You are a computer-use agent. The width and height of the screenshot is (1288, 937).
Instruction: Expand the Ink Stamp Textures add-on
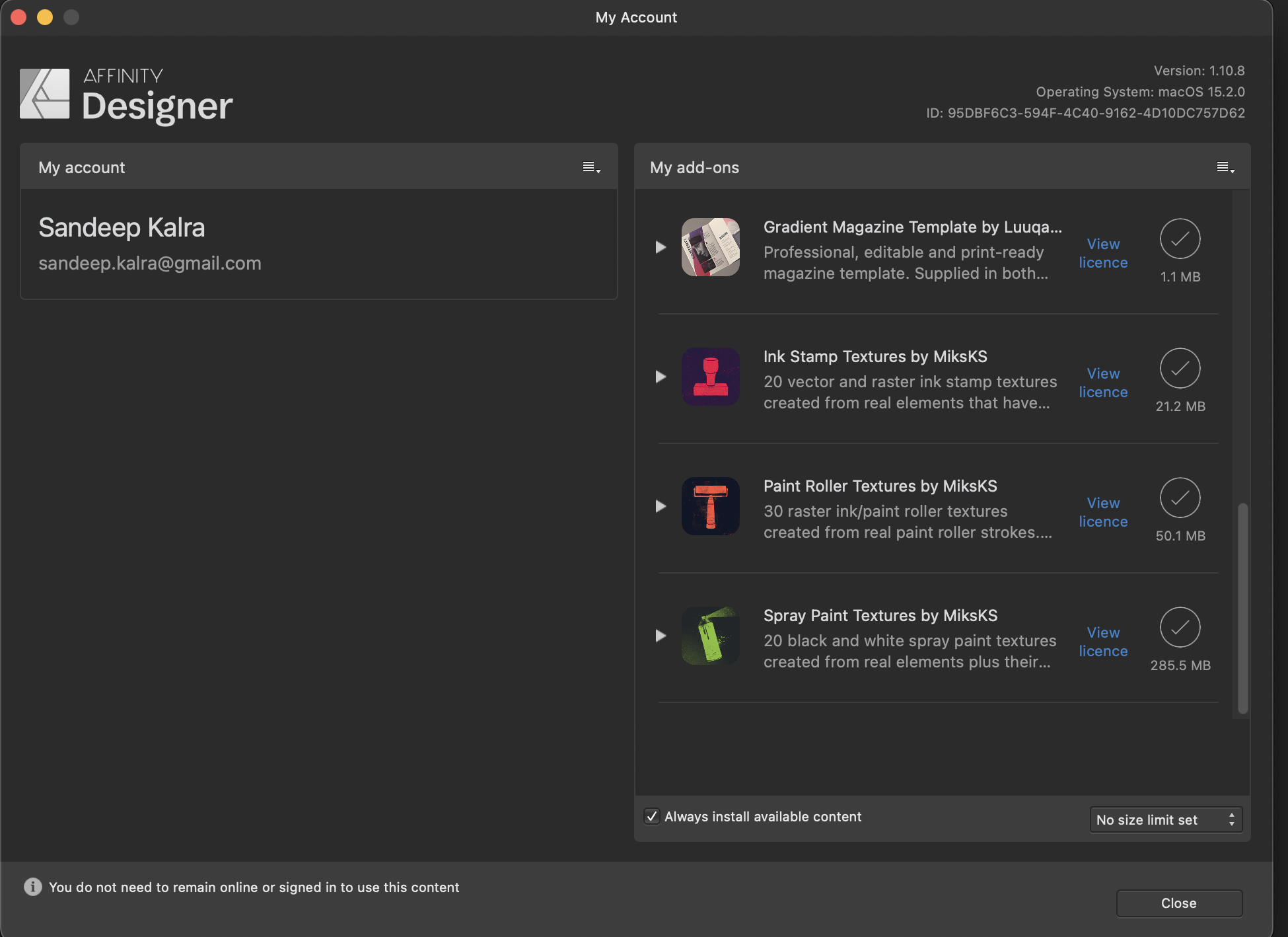661,377
